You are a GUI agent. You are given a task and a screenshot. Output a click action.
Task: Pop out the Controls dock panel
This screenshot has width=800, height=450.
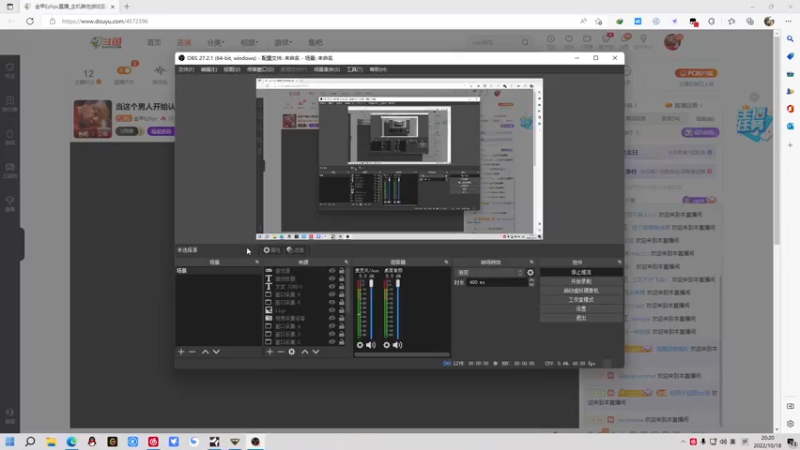[620, 262]
